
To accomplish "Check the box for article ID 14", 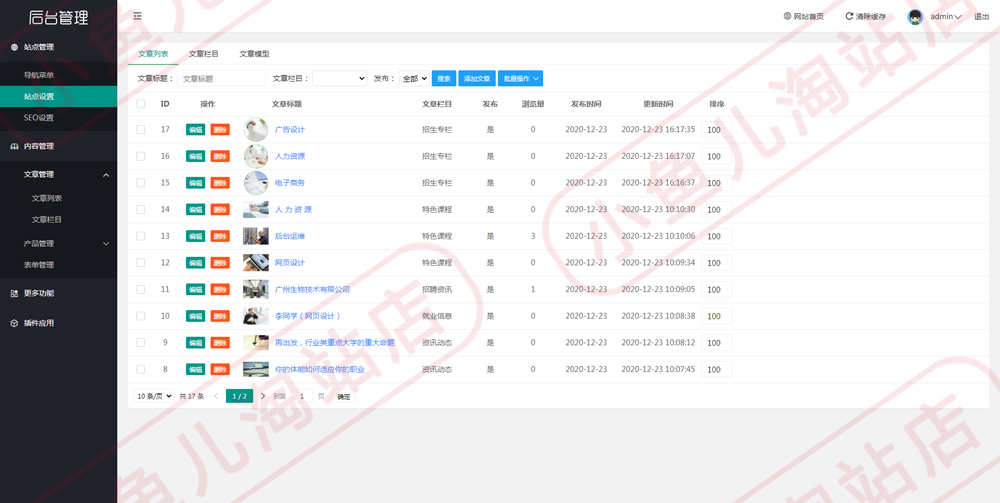I will tap(140, 209).
